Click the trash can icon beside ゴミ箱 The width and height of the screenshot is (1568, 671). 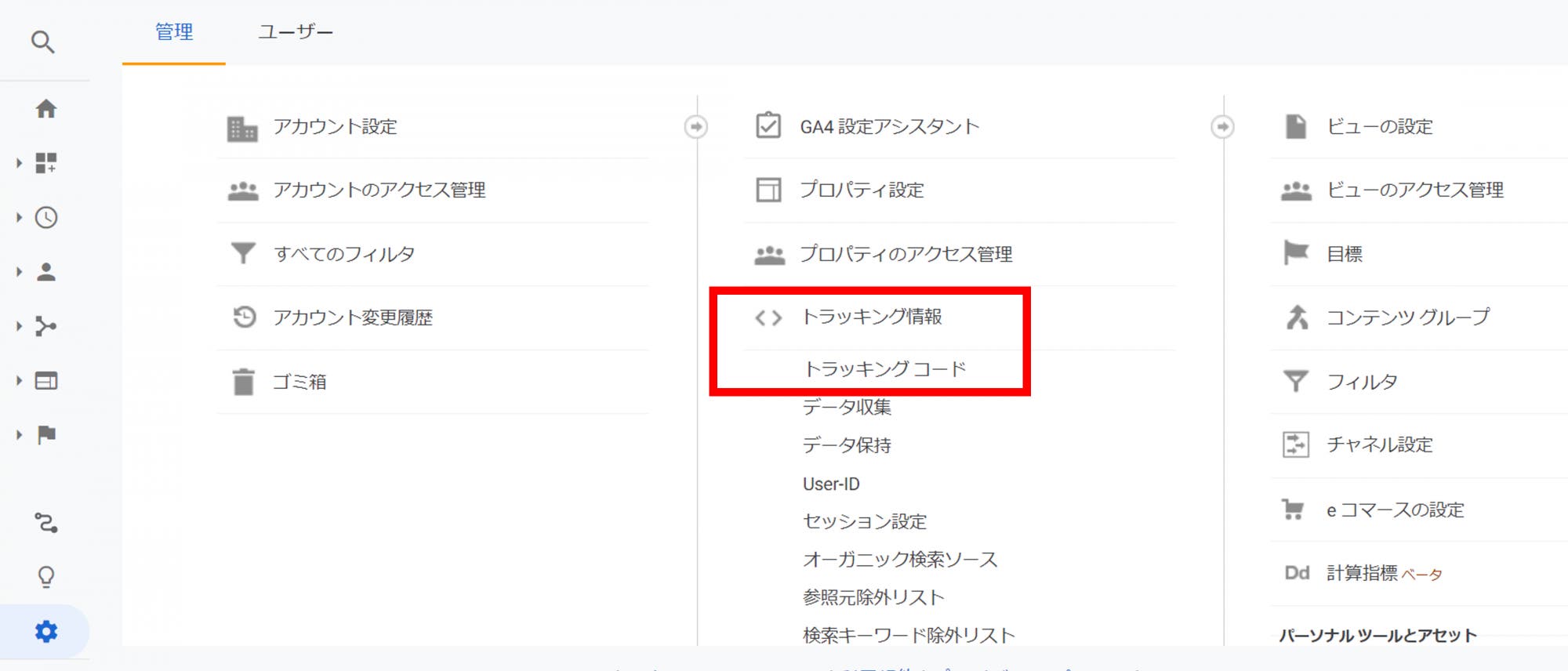(243, 382)
